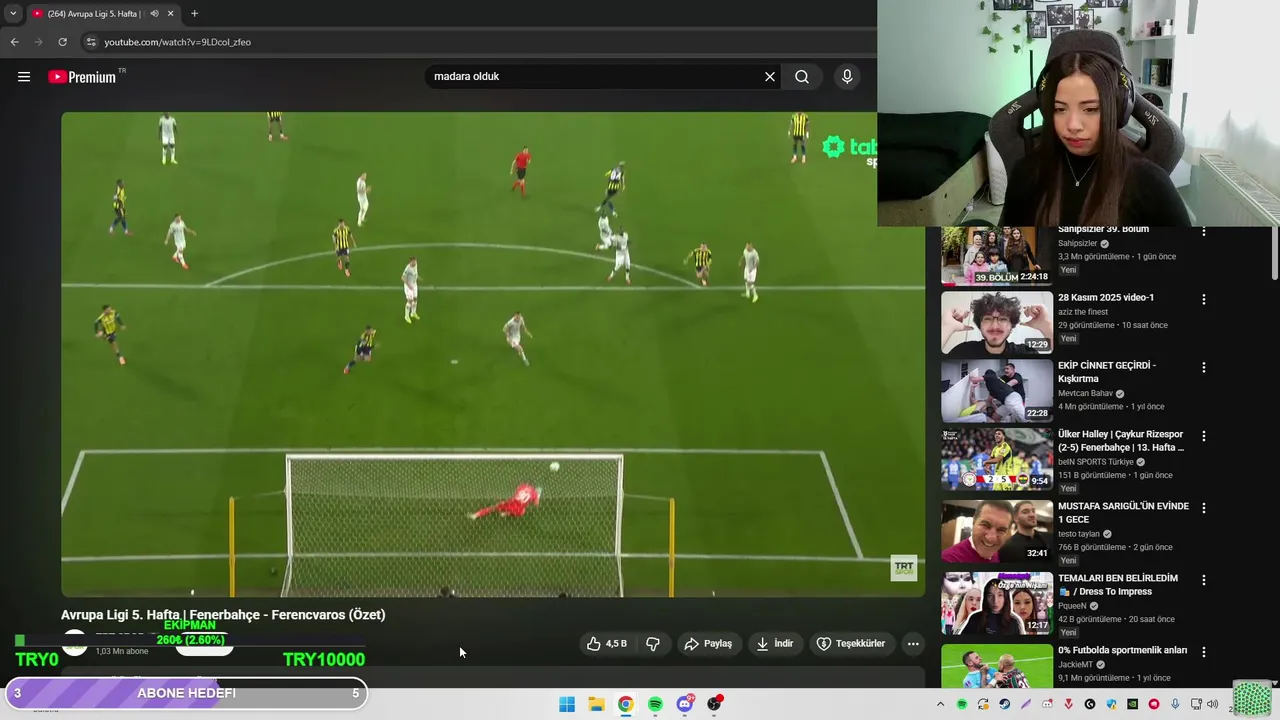
Task: Open options for TEMALARI BEN BELİRLEDİM video
Action: [x=1204, y=580]
